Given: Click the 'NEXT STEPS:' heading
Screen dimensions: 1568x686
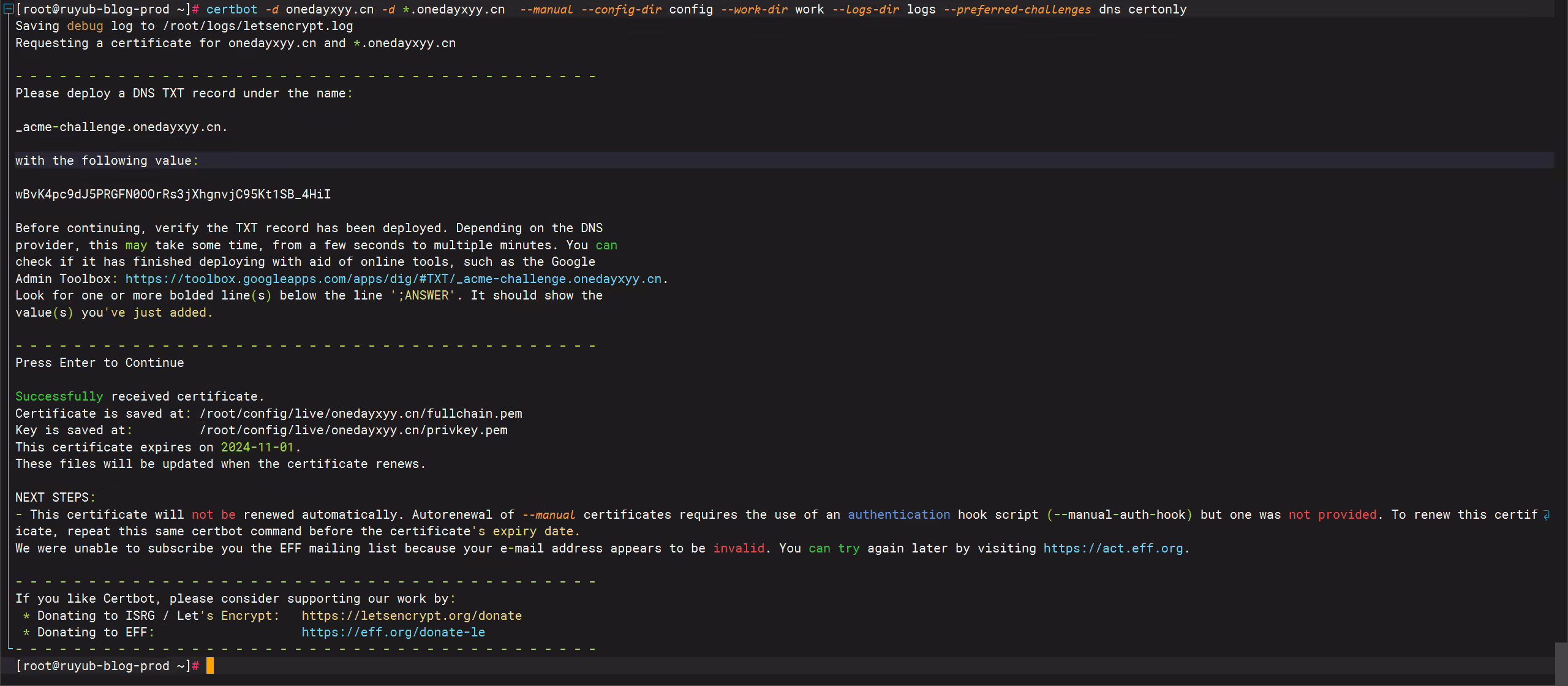Looking at the screenshot, I should (x=56, y=497).
